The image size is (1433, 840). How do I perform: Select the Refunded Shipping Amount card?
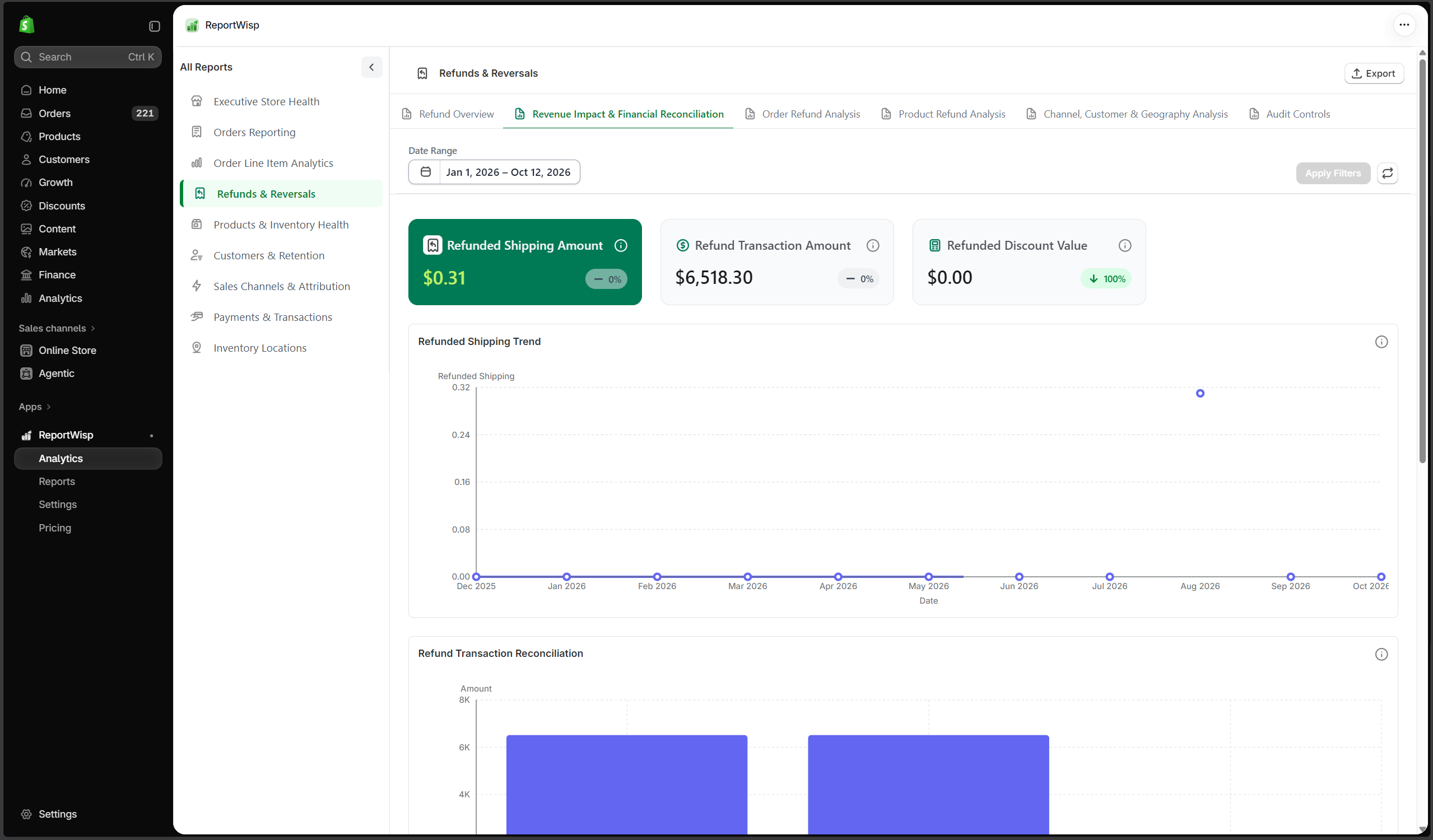coord(524,262)
